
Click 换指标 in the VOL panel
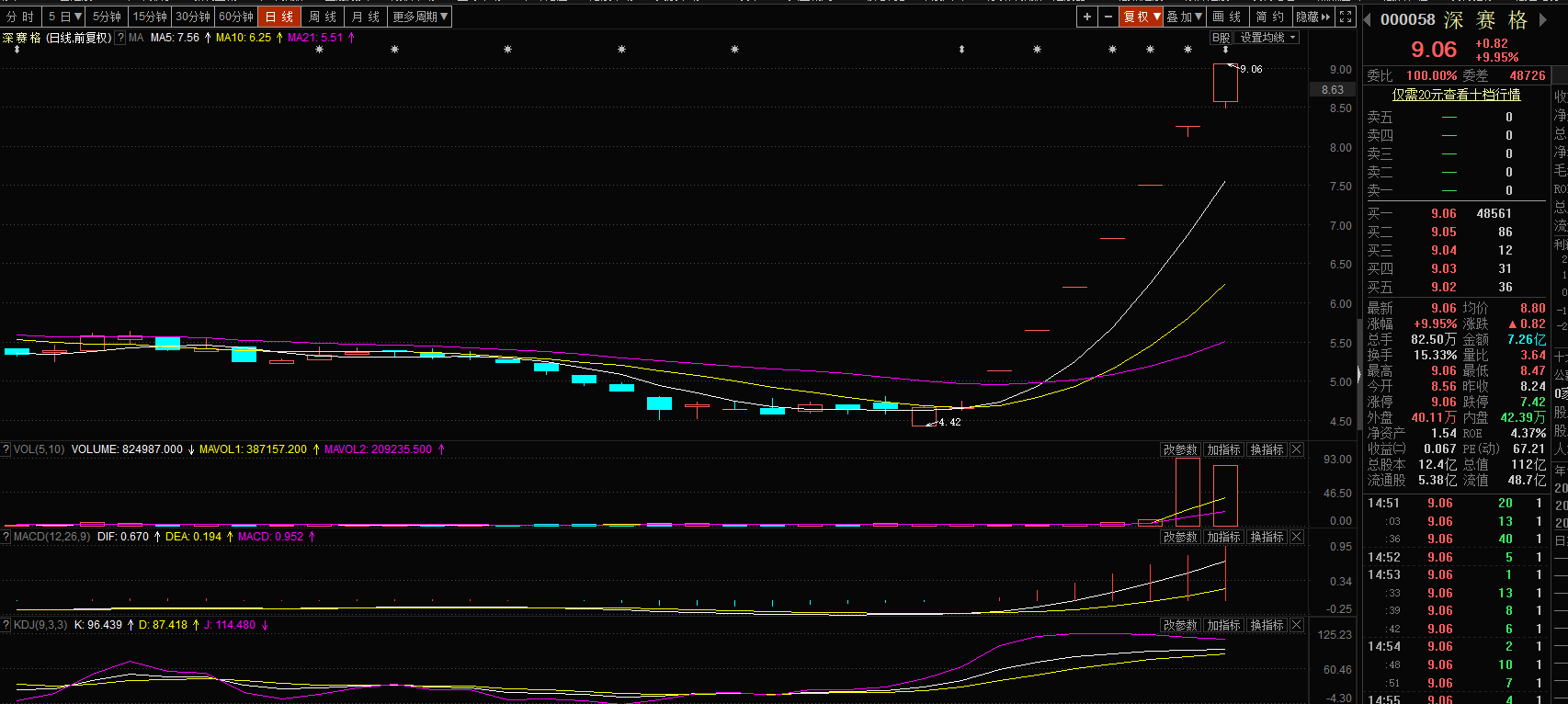[1267, 449]
